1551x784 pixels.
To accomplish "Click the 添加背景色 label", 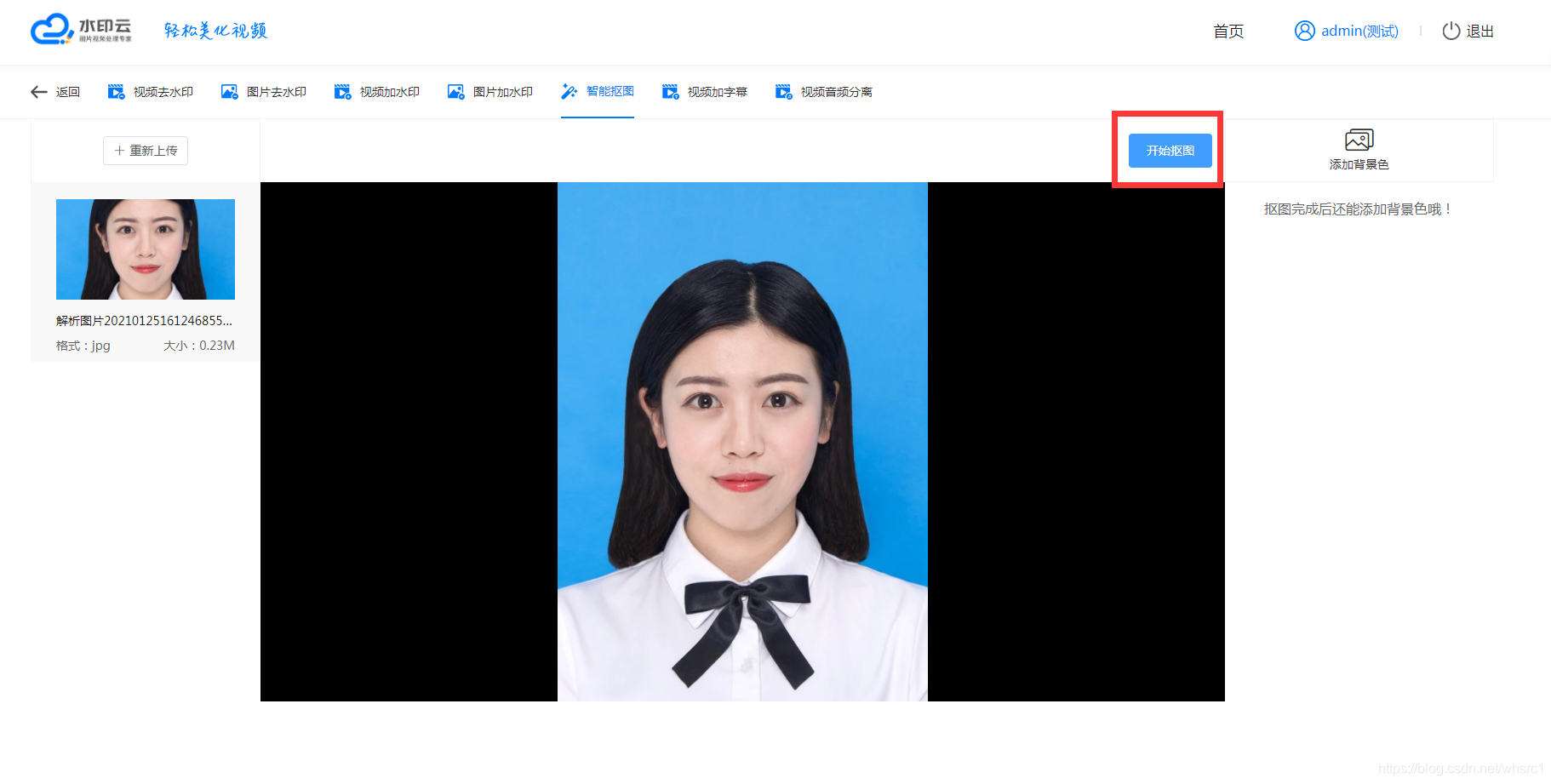I will [x=1359, y=164].
